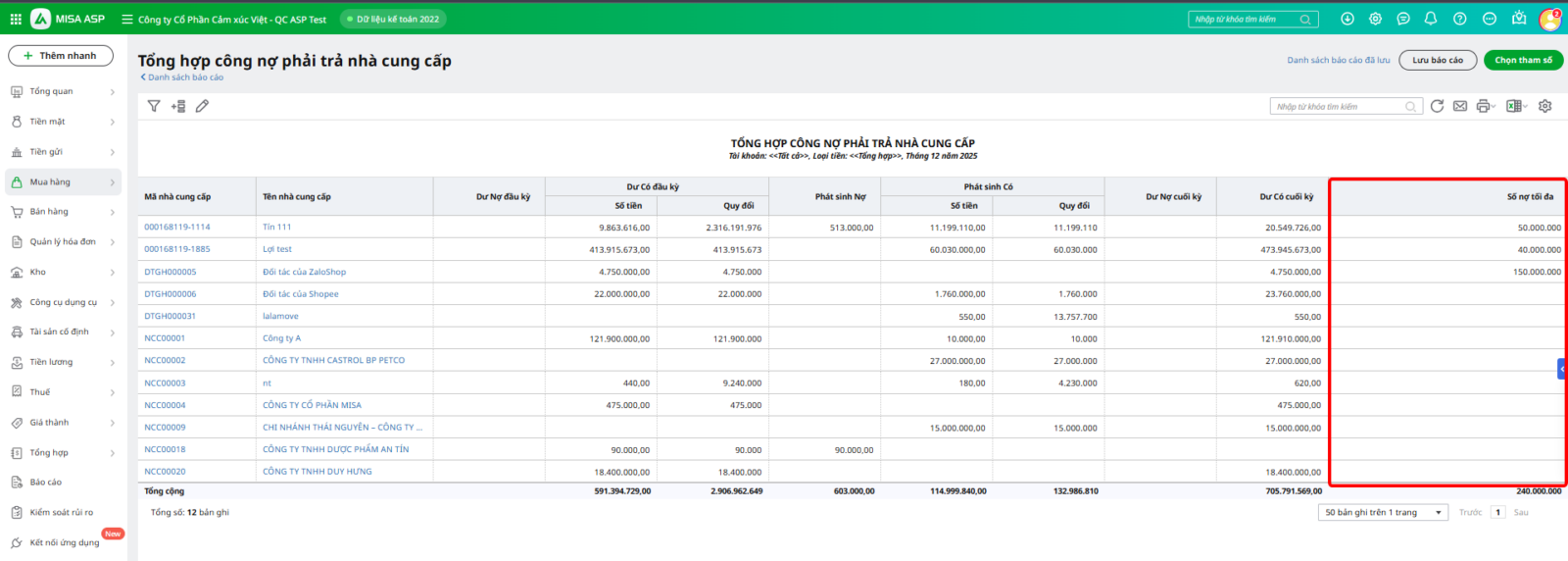Refresh the report data
Image resolution: width=1568 pixels, height=561 pixels.
tap(1437, 106)
